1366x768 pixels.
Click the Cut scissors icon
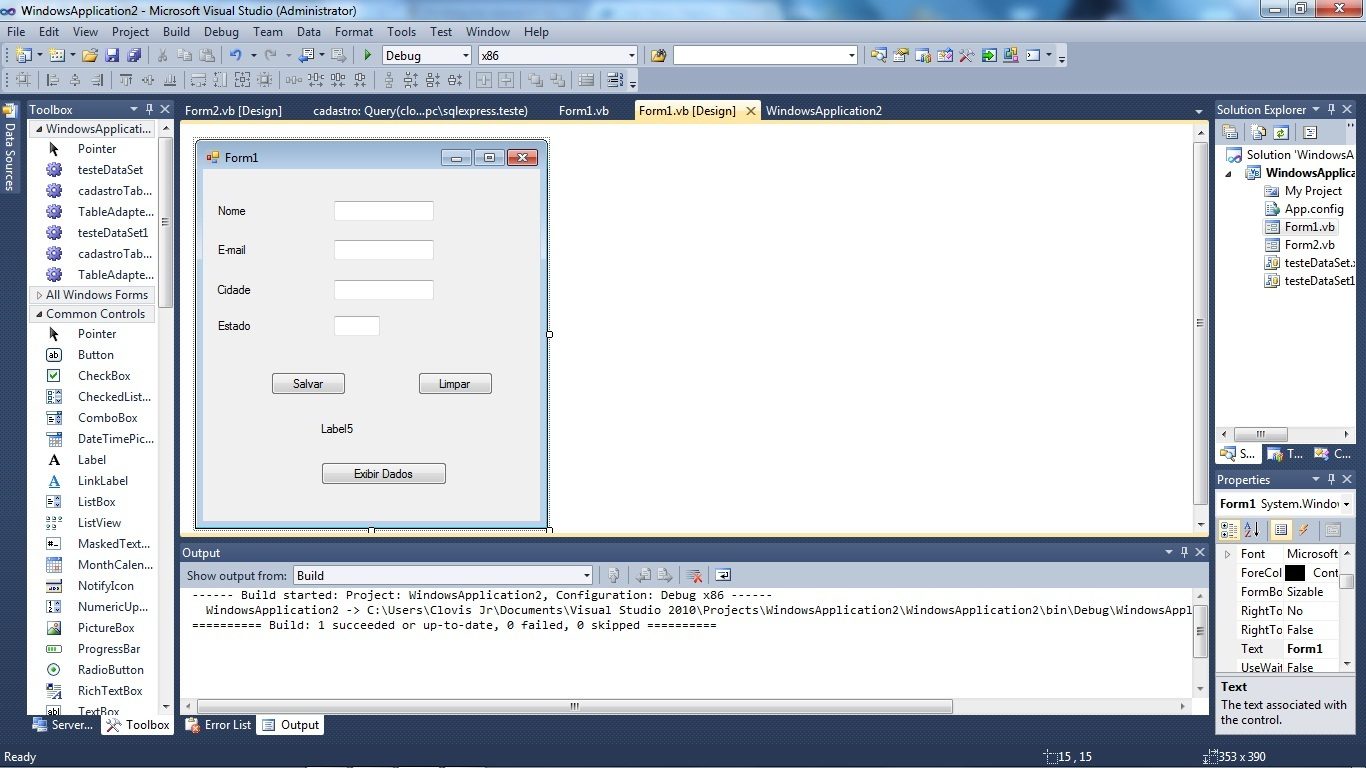162,55
